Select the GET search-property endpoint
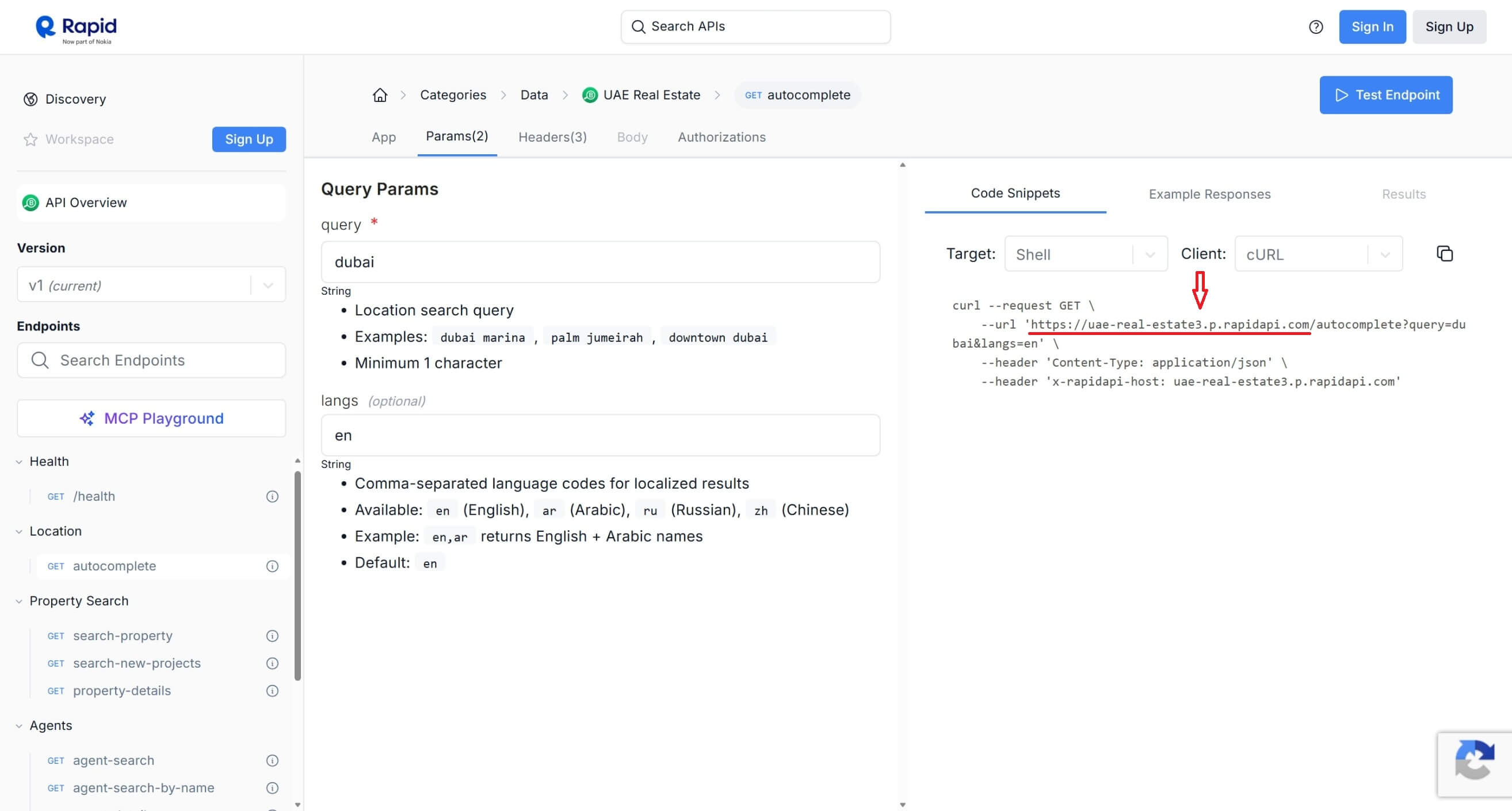 pos(123,636)
